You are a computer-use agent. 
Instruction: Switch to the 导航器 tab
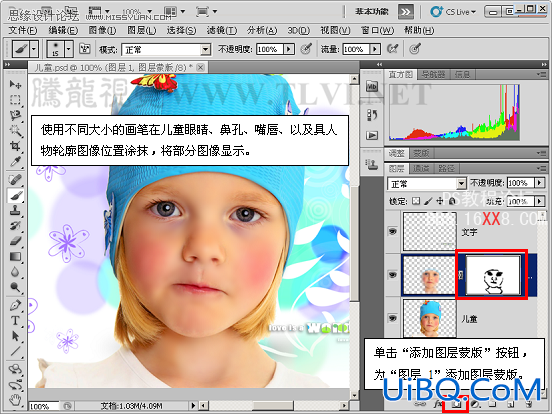[x=433, y=74]
